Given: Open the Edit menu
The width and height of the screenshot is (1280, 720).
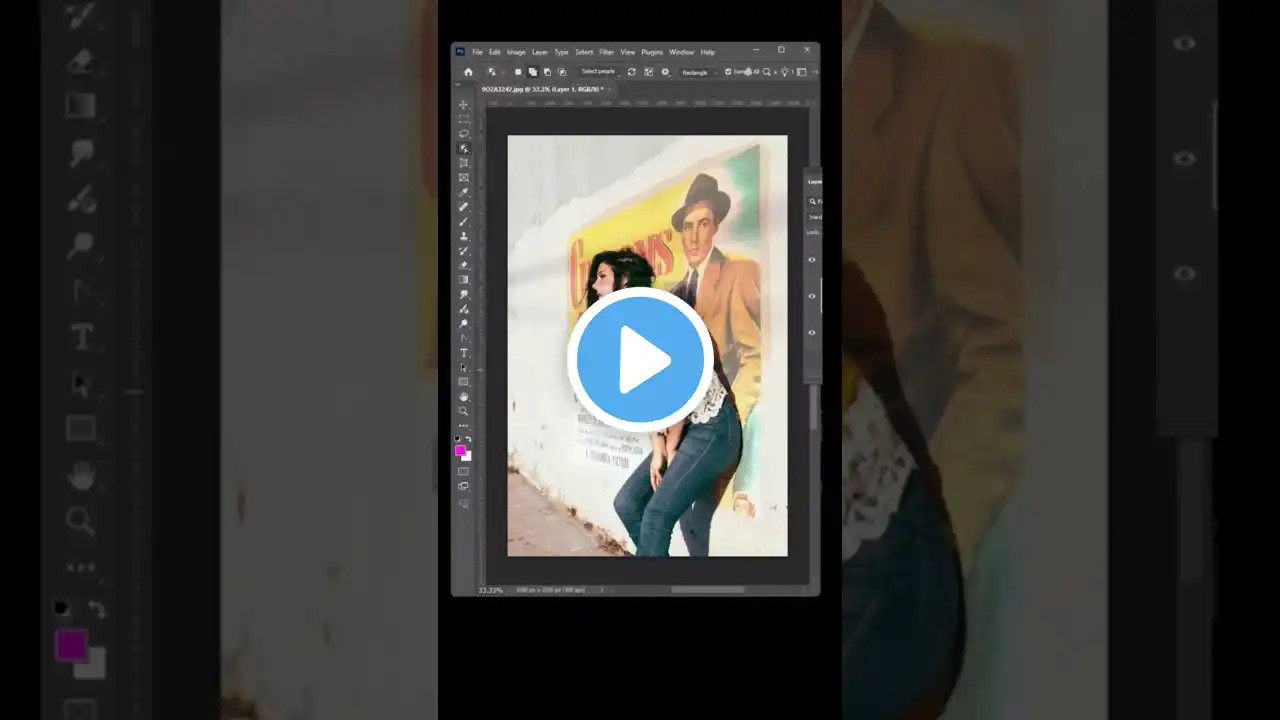Looking at the screenshot, I should pos(495,52).
